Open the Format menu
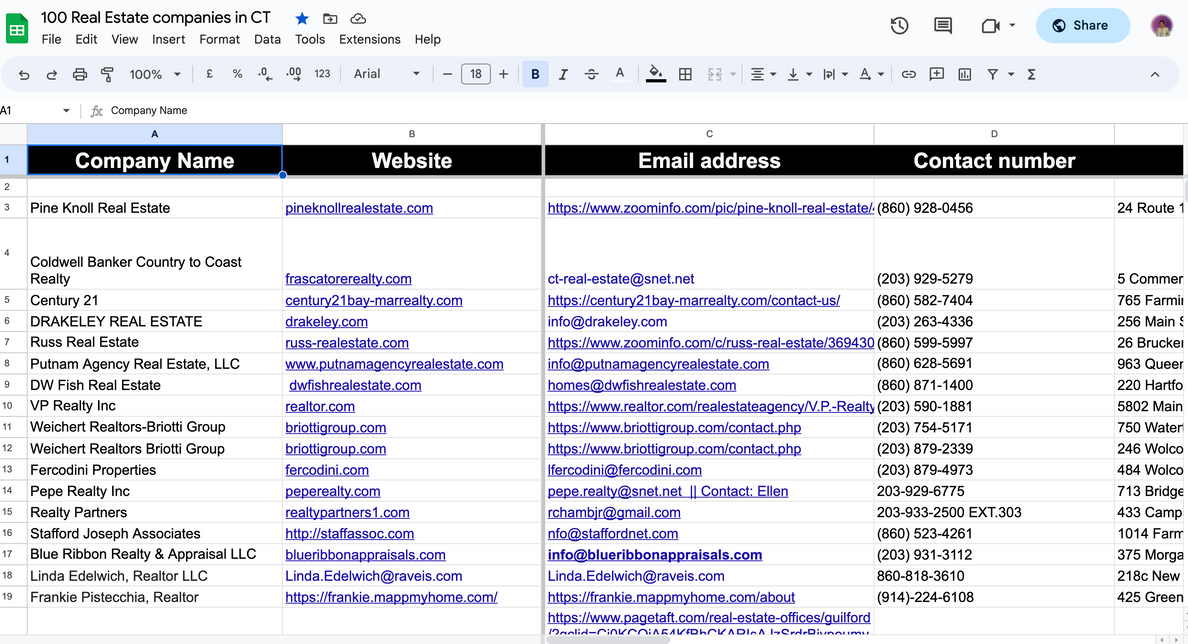This screenshot has width=1188, height=644. pos(220,39)
